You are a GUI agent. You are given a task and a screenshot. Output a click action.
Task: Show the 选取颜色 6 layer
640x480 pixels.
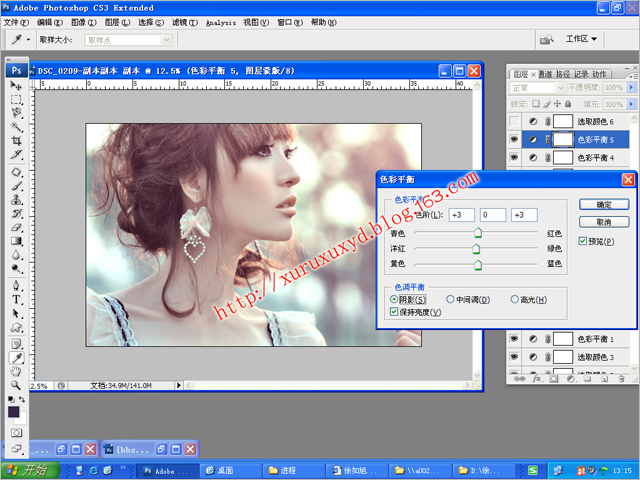click(514, 121)
